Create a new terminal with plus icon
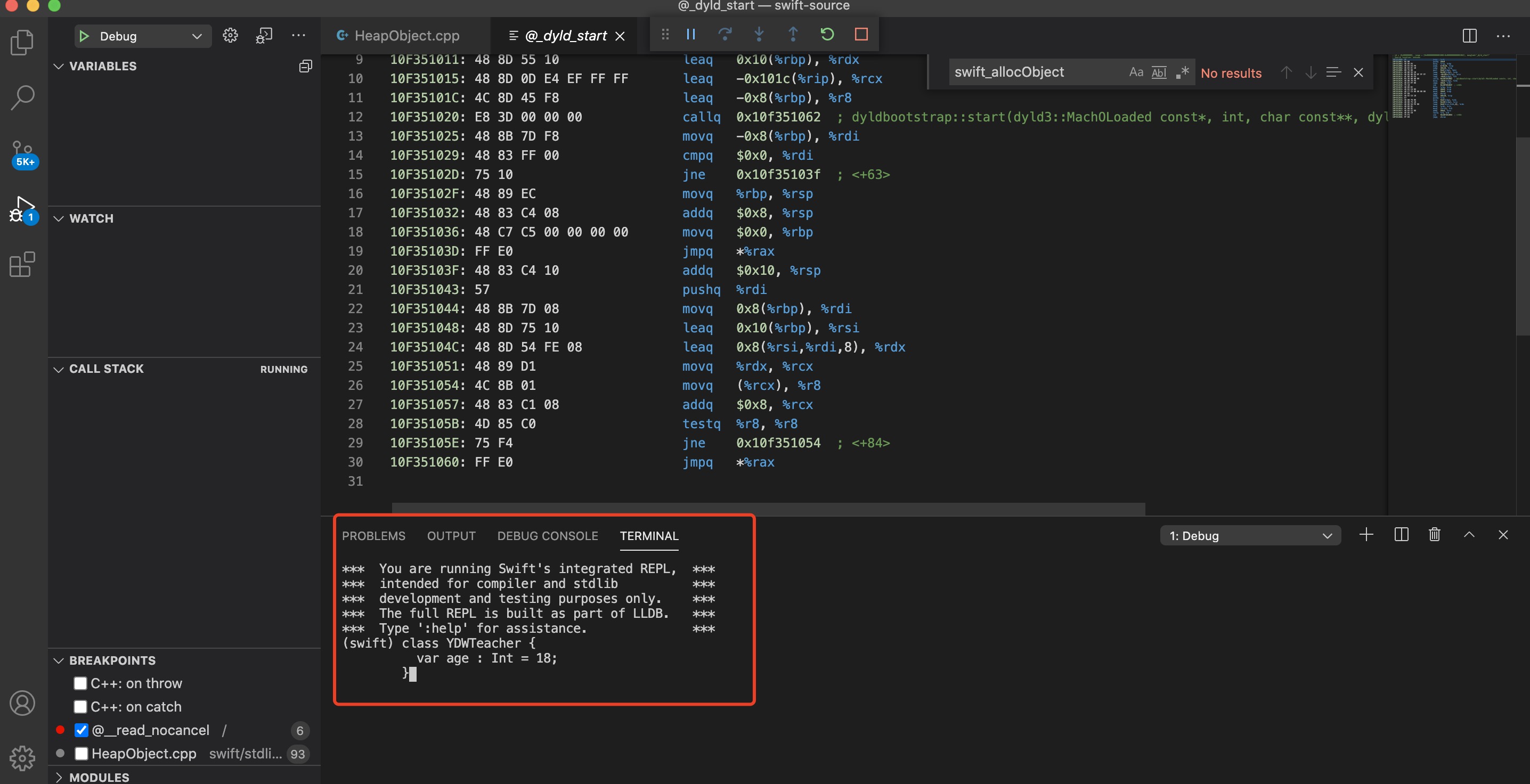The width and height of the screenshot is (1530, 784). [1366, 535]
